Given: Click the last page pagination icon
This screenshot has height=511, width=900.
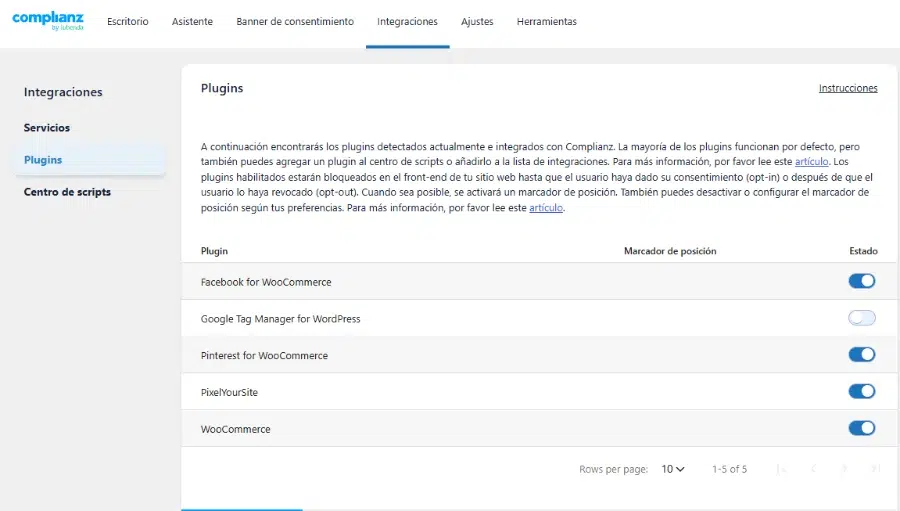Looking at the screenshot, I should (x=875, y=469).
